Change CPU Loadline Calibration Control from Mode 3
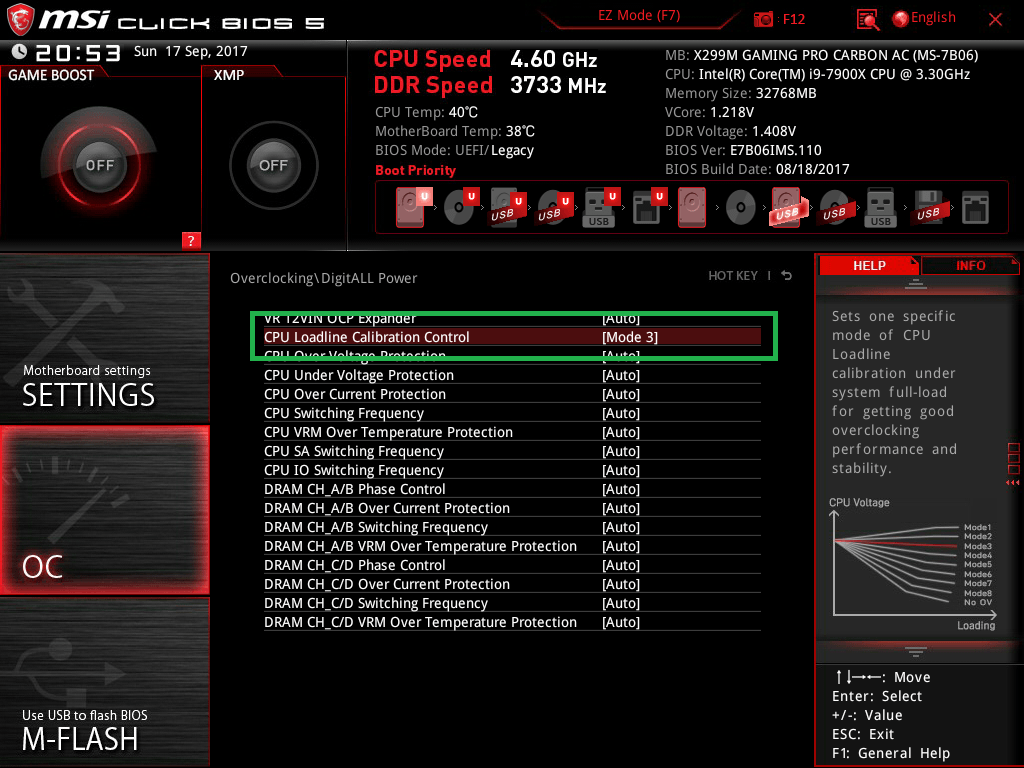The image size is (1024, 768). tap(512, 337)
